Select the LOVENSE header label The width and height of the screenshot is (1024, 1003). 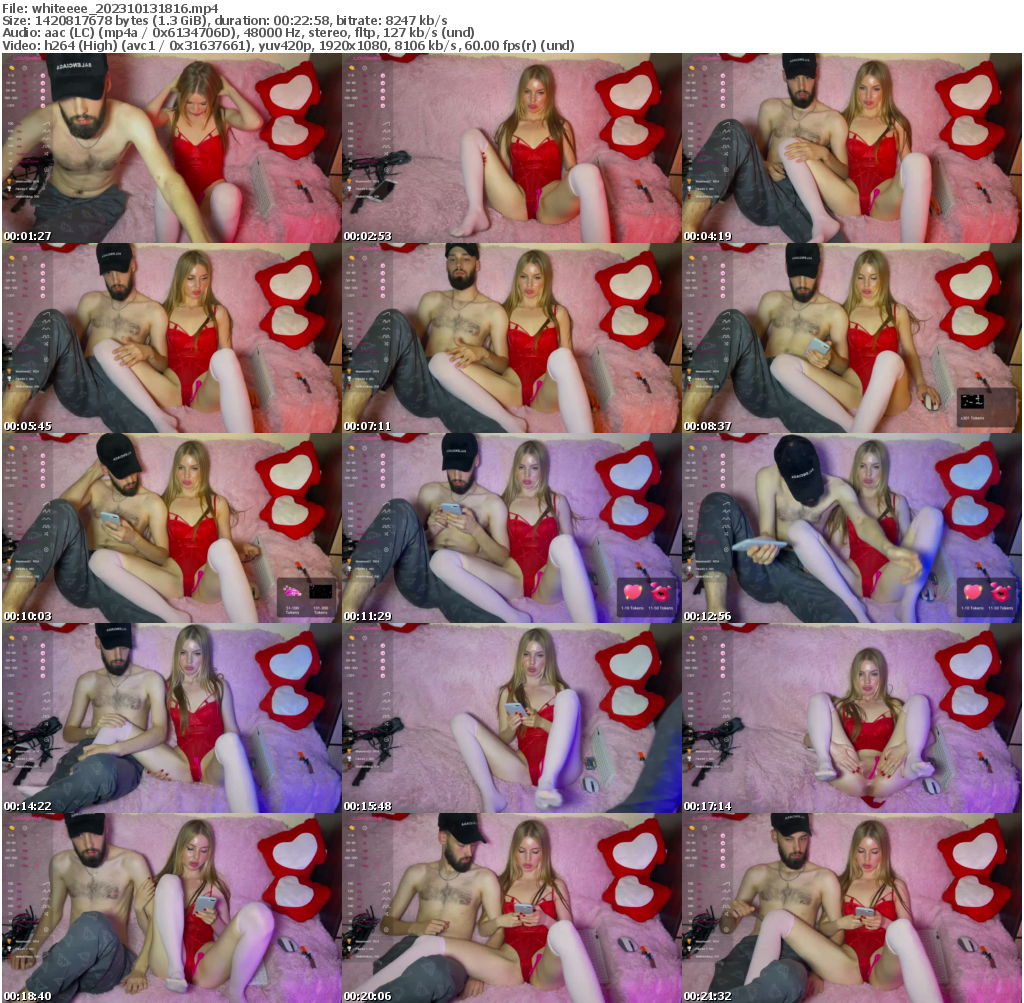point(27,58)
